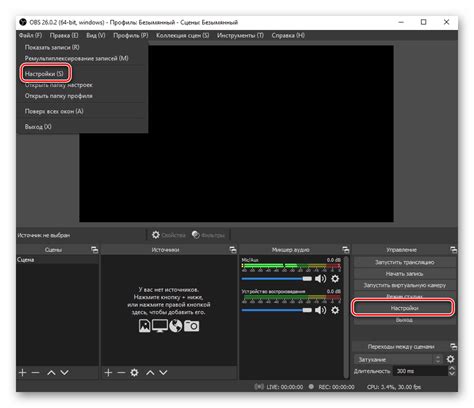Pop out the Управление dock panel

[x=453, y=250]
